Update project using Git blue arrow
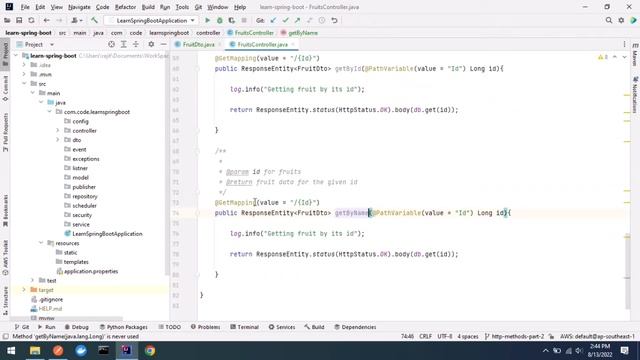 coord(273,20)
